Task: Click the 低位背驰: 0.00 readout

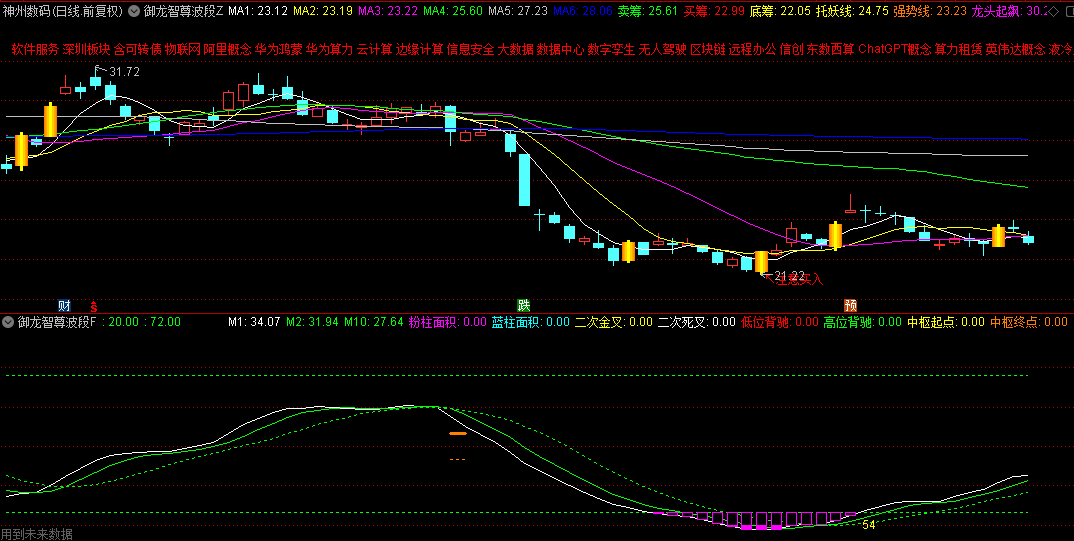Action: click(x=780, y=322)
